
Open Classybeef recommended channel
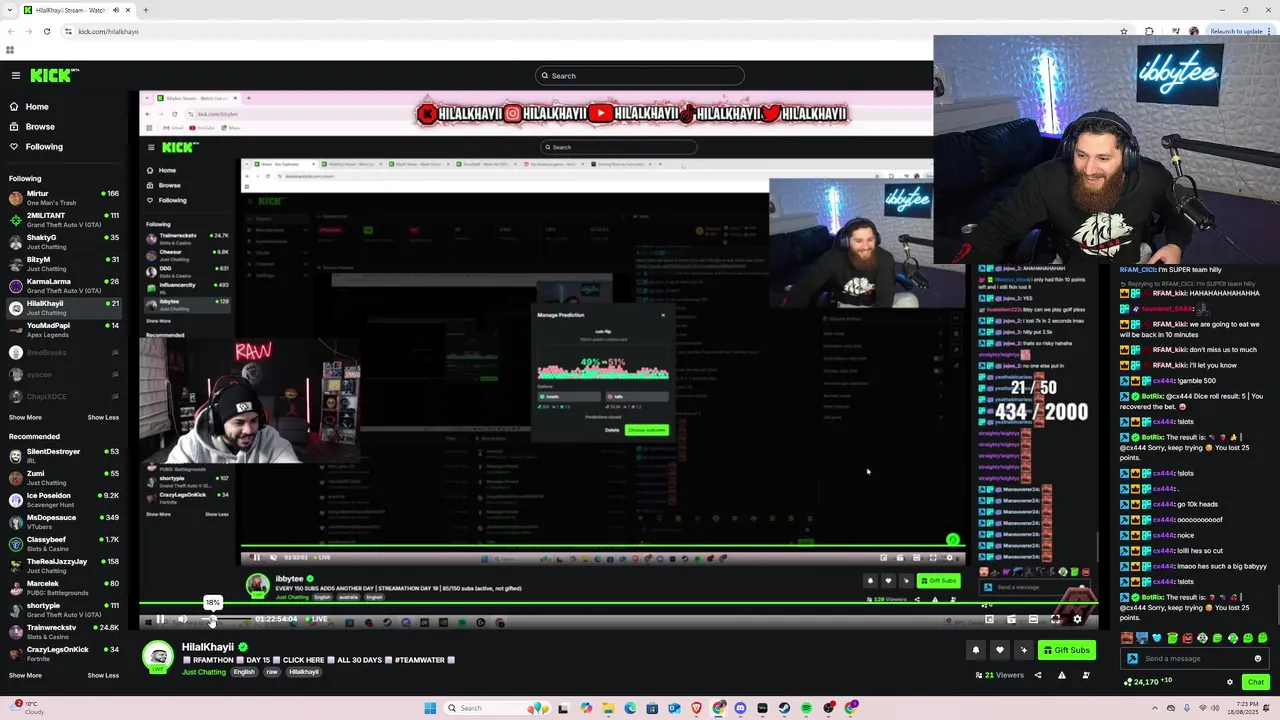click(x=64, y=543)
